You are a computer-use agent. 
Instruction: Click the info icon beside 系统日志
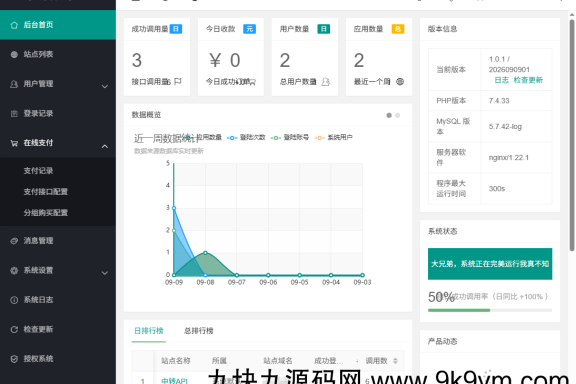coord(14,300)
